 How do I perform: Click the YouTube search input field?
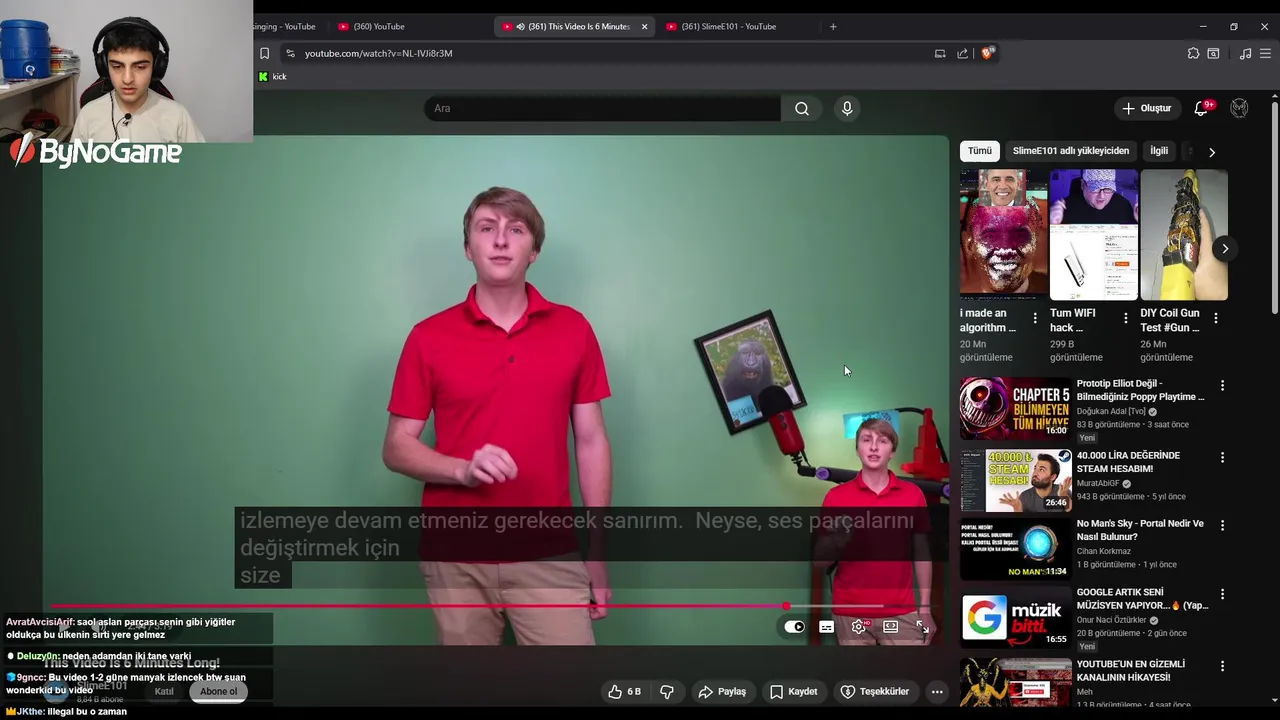click(602, 108)
